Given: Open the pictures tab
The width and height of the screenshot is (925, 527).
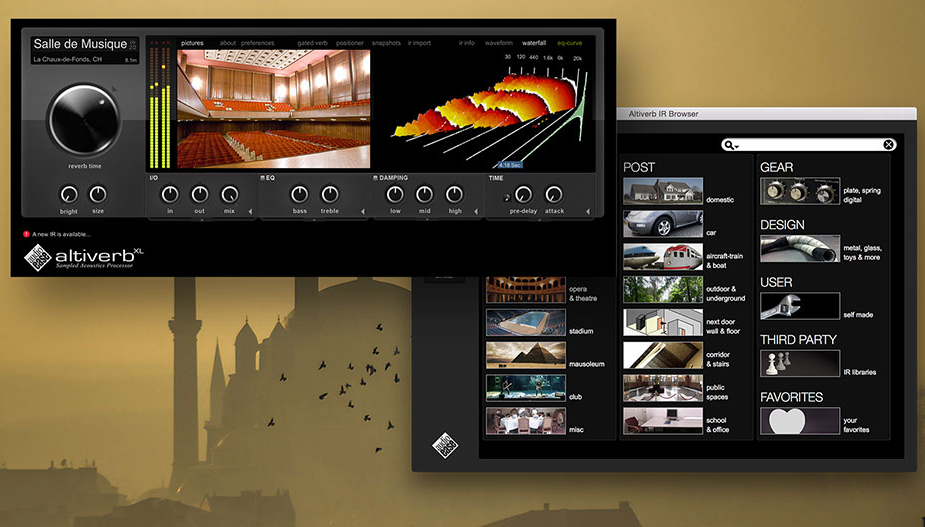Looking at the screenshot, I should click(x=192, y=43).
